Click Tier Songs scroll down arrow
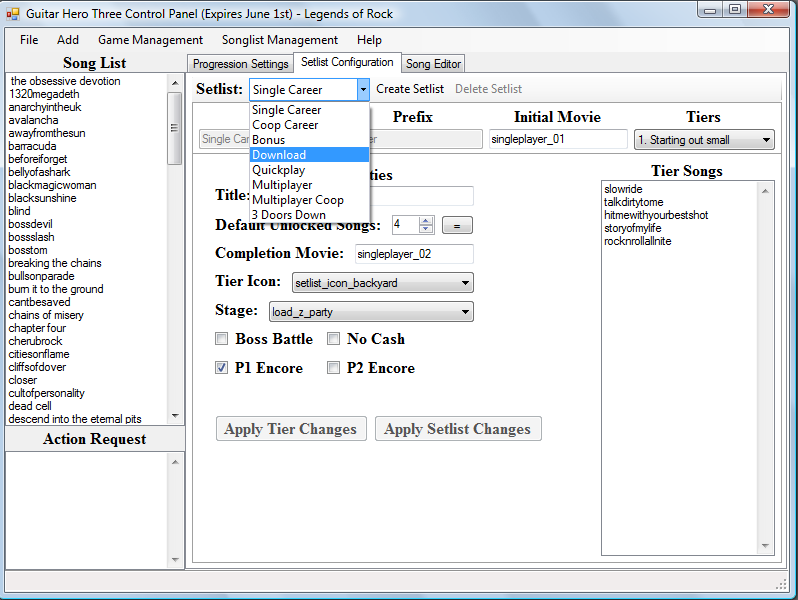The height and width of the screenshot is (600, 798). pyautogui.click(x=765, y=546)
